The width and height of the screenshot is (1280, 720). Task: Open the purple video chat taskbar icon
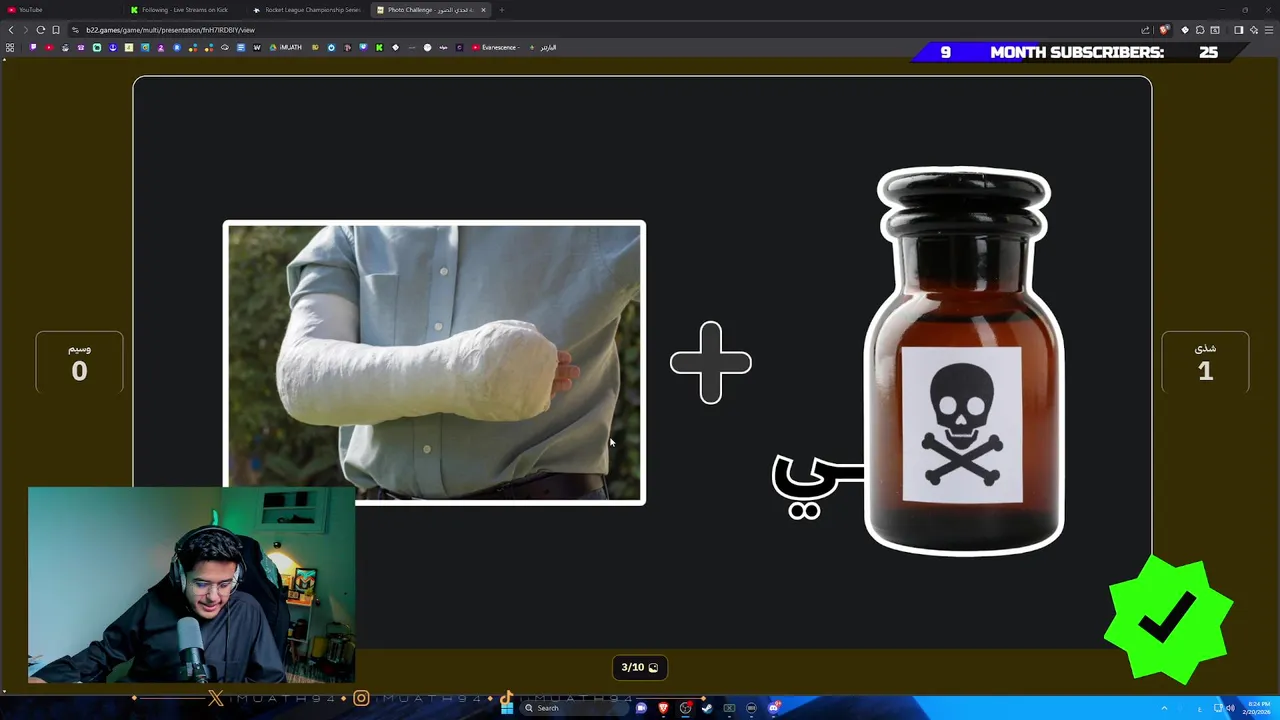[641, 708]
